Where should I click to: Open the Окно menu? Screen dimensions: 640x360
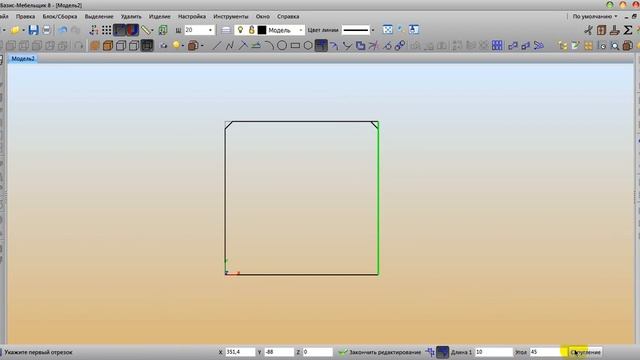point(262,16)
